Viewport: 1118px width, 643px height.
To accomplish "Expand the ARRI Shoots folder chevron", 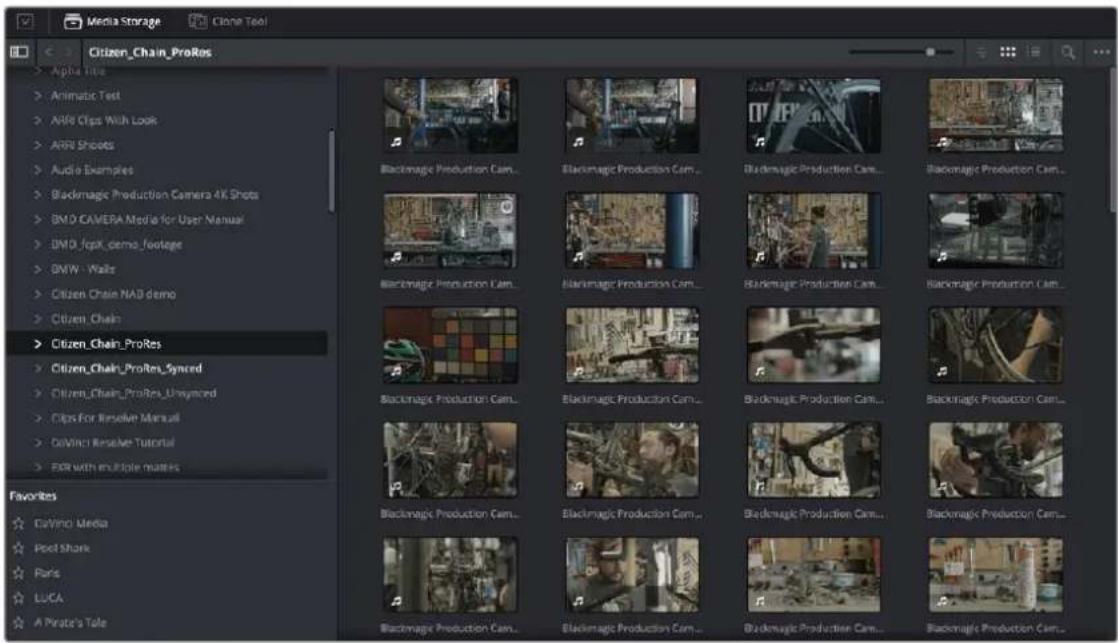I will tap(38, 145).
